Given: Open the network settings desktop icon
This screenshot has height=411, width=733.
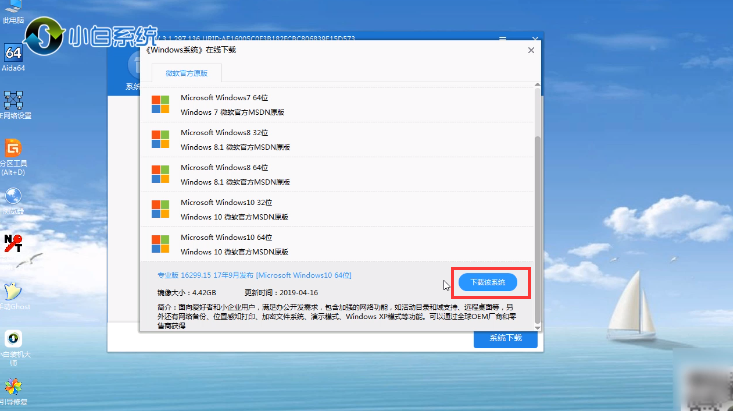Looking at the screenshot, I should (x=14, y=100).
